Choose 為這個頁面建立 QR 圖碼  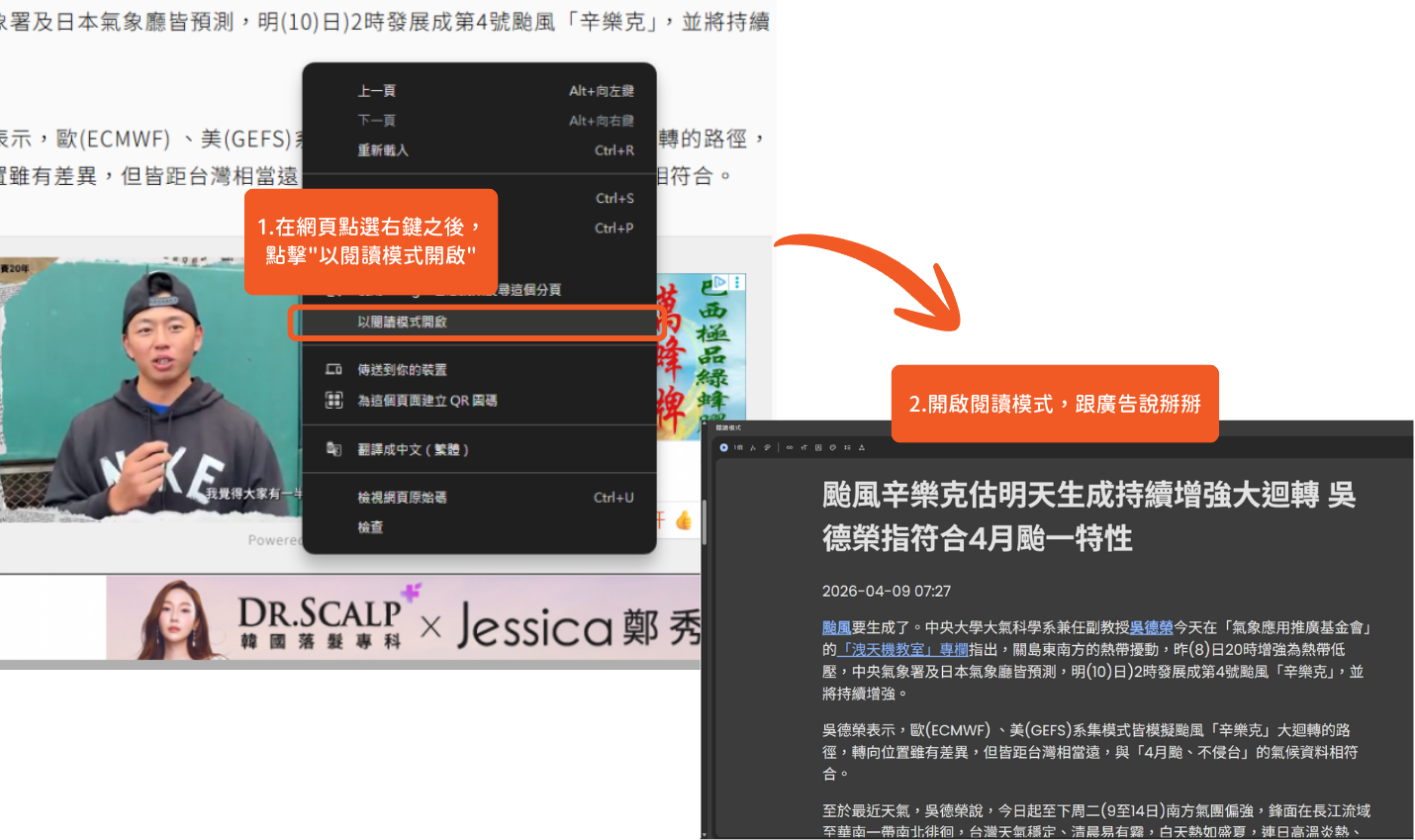tap(479, 401)
